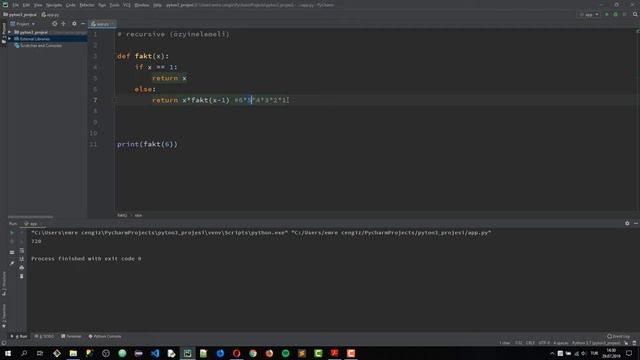
Task: Click the scroll-to-end icon in Run panel
Action: 22,259
